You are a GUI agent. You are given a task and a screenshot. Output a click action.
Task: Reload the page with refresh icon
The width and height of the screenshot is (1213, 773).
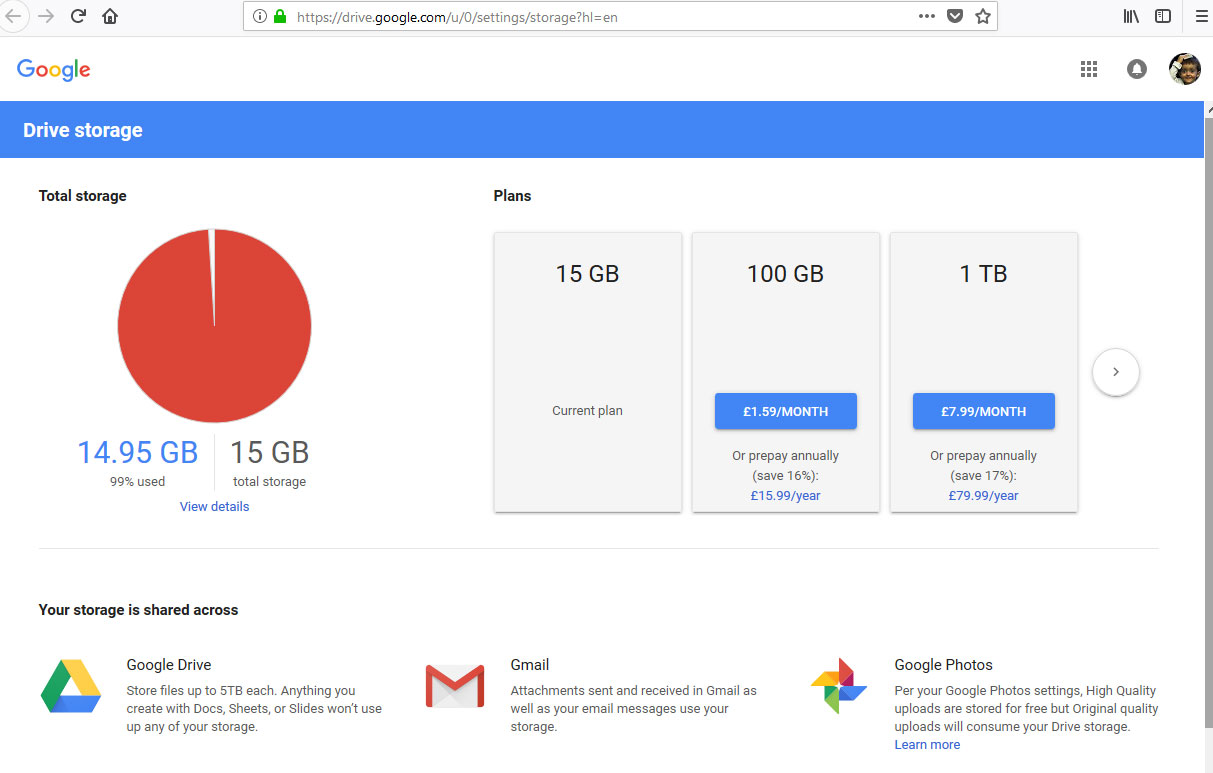(78, 16)
